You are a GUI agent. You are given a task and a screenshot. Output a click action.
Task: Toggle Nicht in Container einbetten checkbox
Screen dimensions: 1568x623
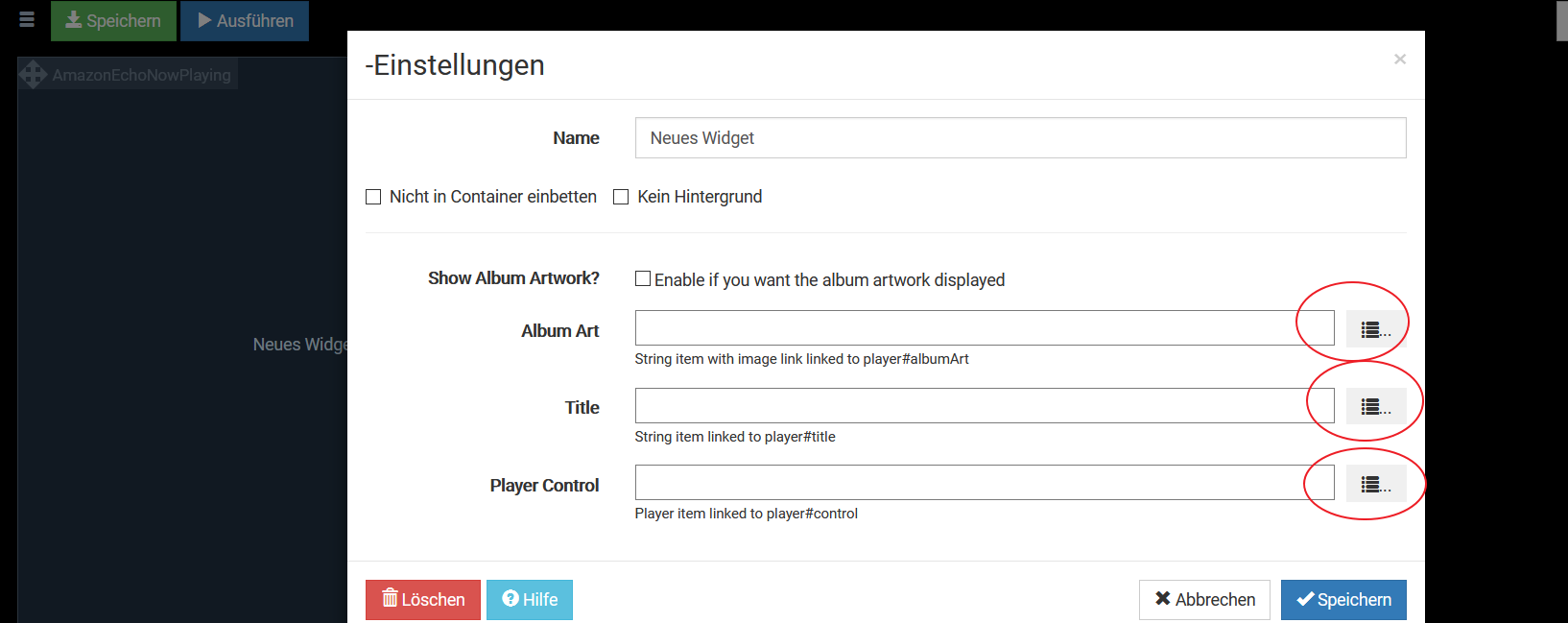(373, 197)
